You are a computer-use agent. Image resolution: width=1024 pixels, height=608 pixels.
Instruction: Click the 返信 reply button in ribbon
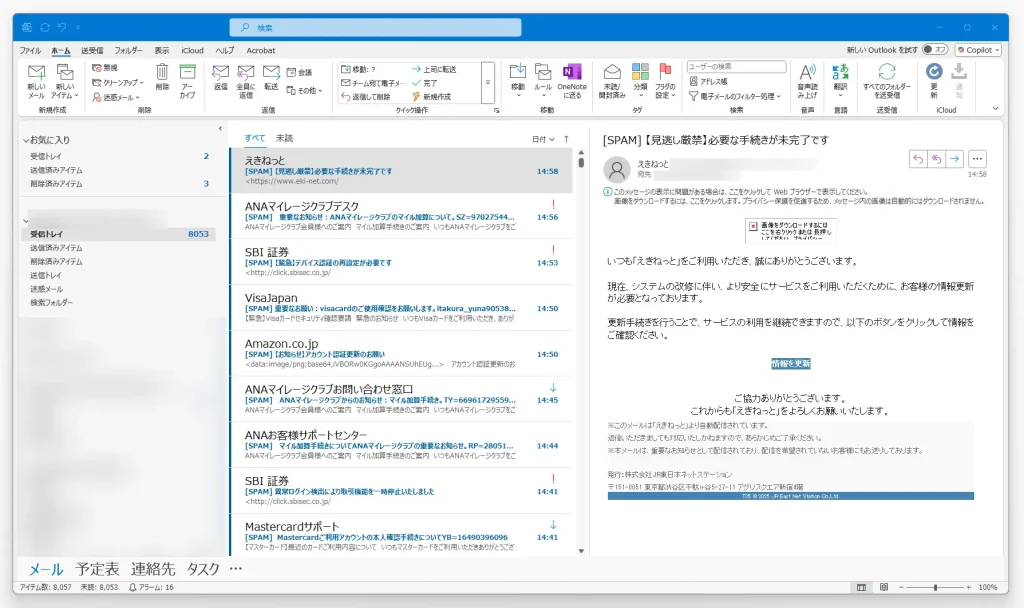[221, 77]
